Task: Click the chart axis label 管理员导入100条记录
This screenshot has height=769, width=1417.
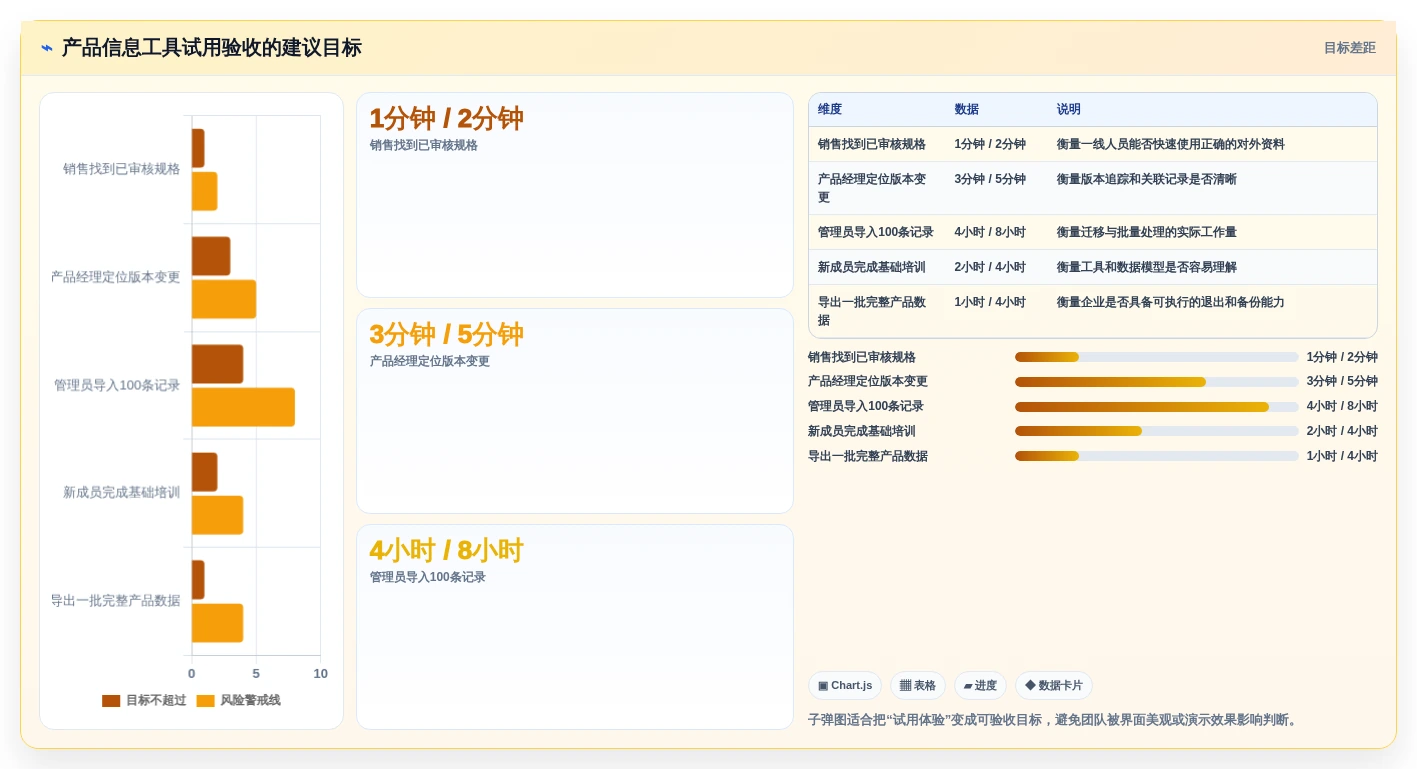Action: (117, 385)
